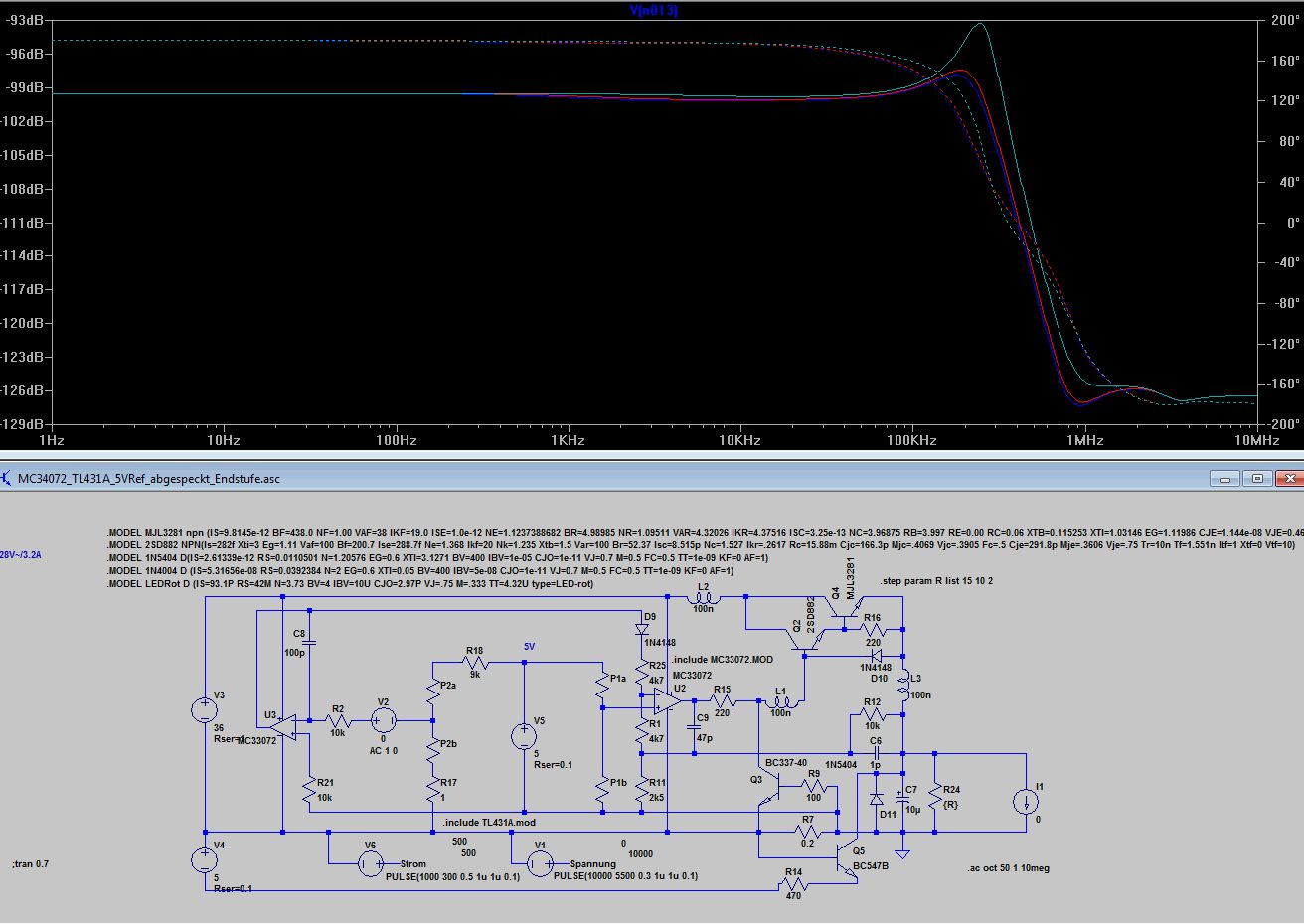Click the V1 Spannung pulse source
Image resolution: width=1304 pixels, height=924 pixels.
tap(540, 864)
